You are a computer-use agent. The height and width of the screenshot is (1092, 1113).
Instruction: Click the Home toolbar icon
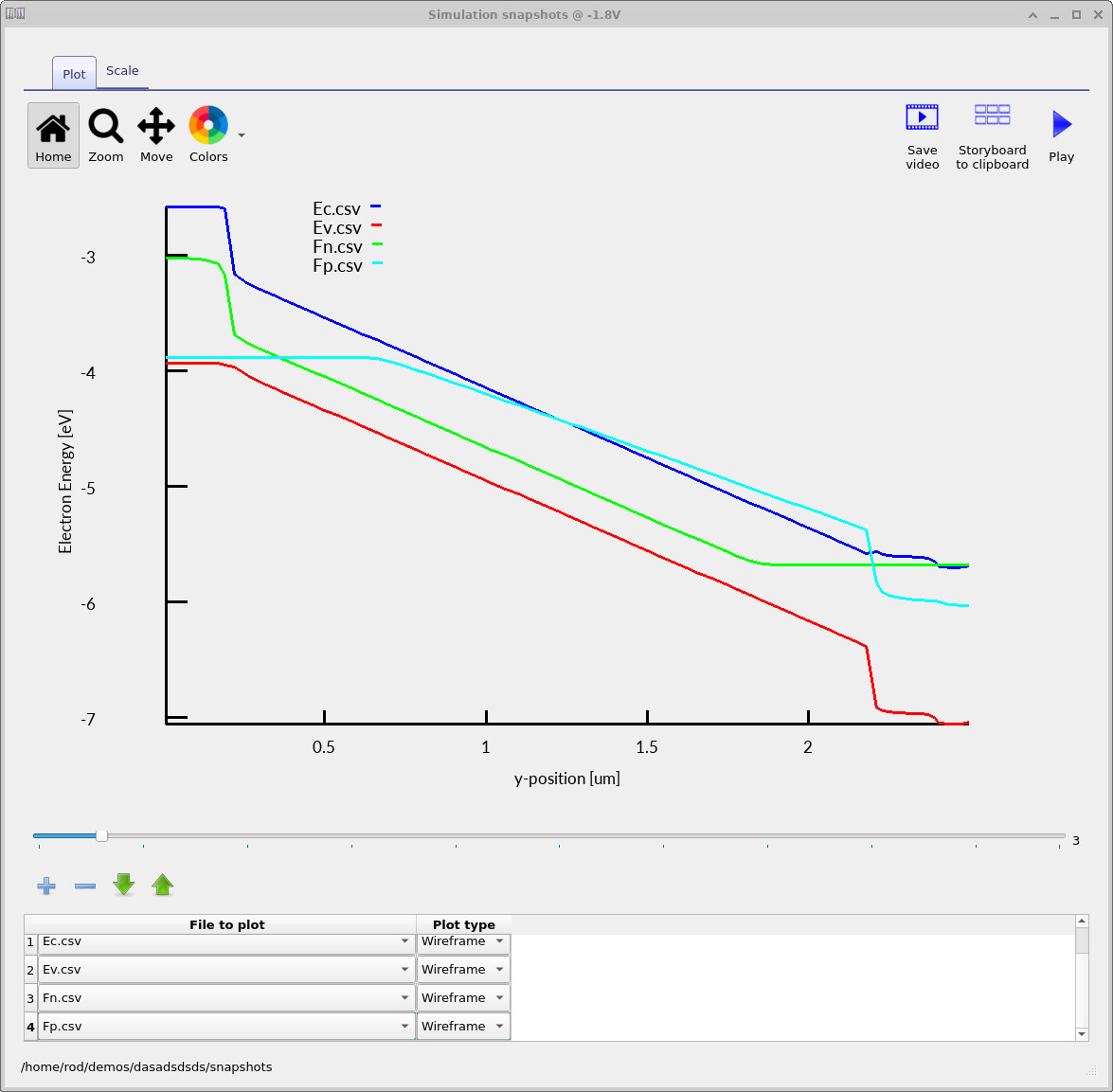53,135
